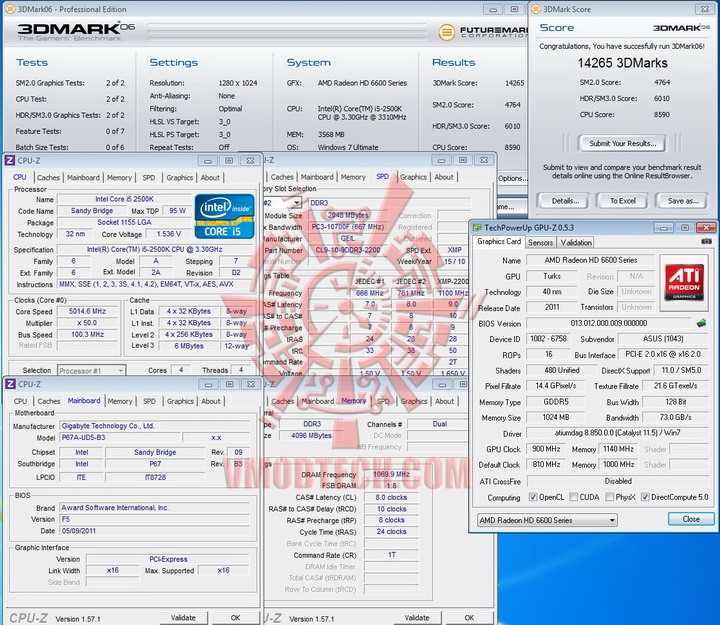
Task: Click the Options button in 3DMark06
Action: 512,178
